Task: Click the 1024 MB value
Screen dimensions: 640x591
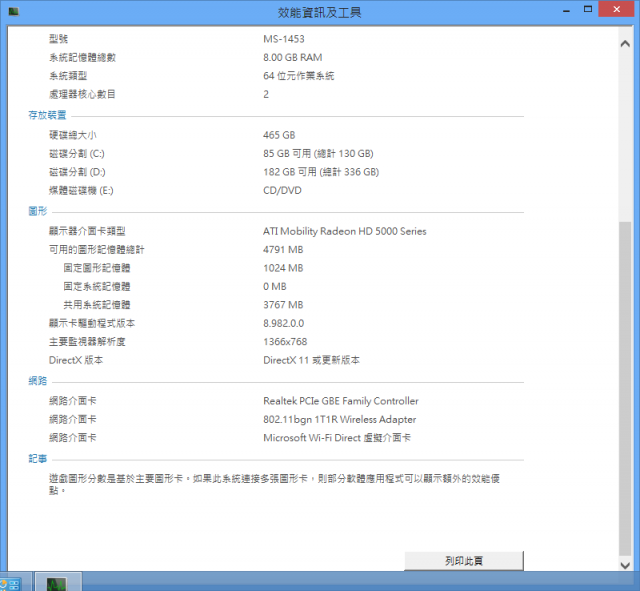Action: click(x=283, y=268)
